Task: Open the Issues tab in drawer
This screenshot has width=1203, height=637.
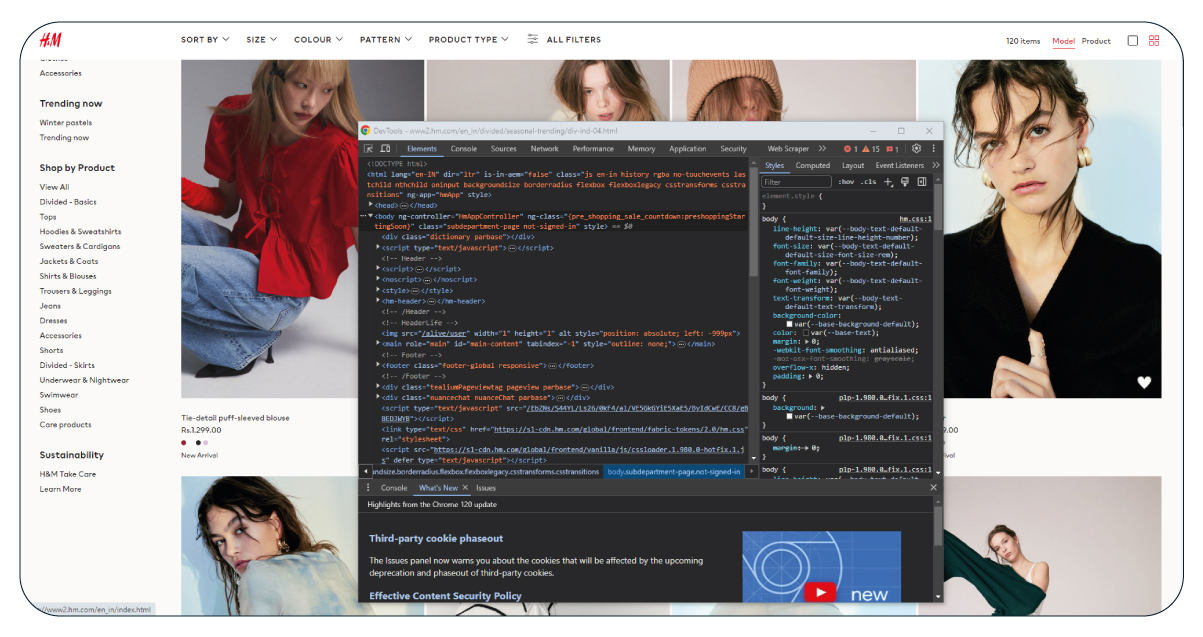Action: 486,488
